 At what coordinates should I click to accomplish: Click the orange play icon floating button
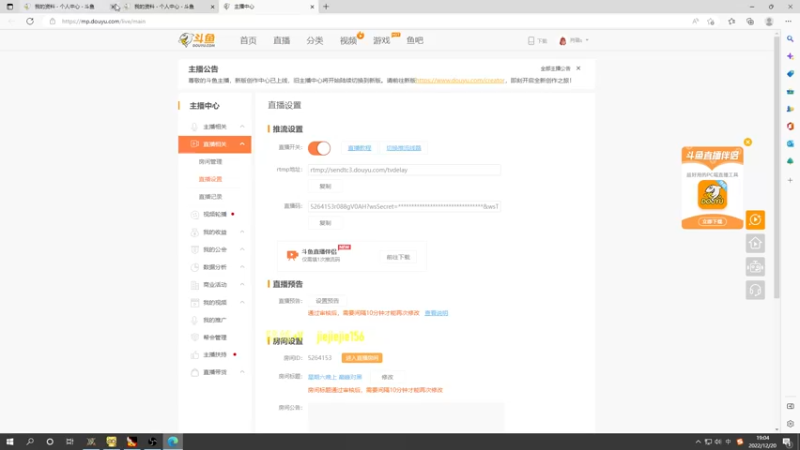[x=755, y=220]
